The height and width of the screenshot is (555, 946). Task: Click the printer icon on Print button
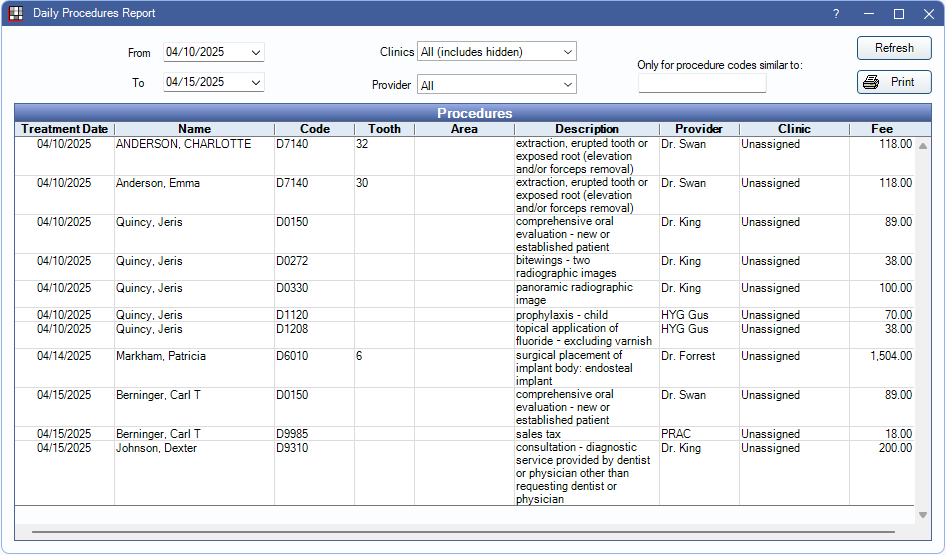tap(871, 82)
